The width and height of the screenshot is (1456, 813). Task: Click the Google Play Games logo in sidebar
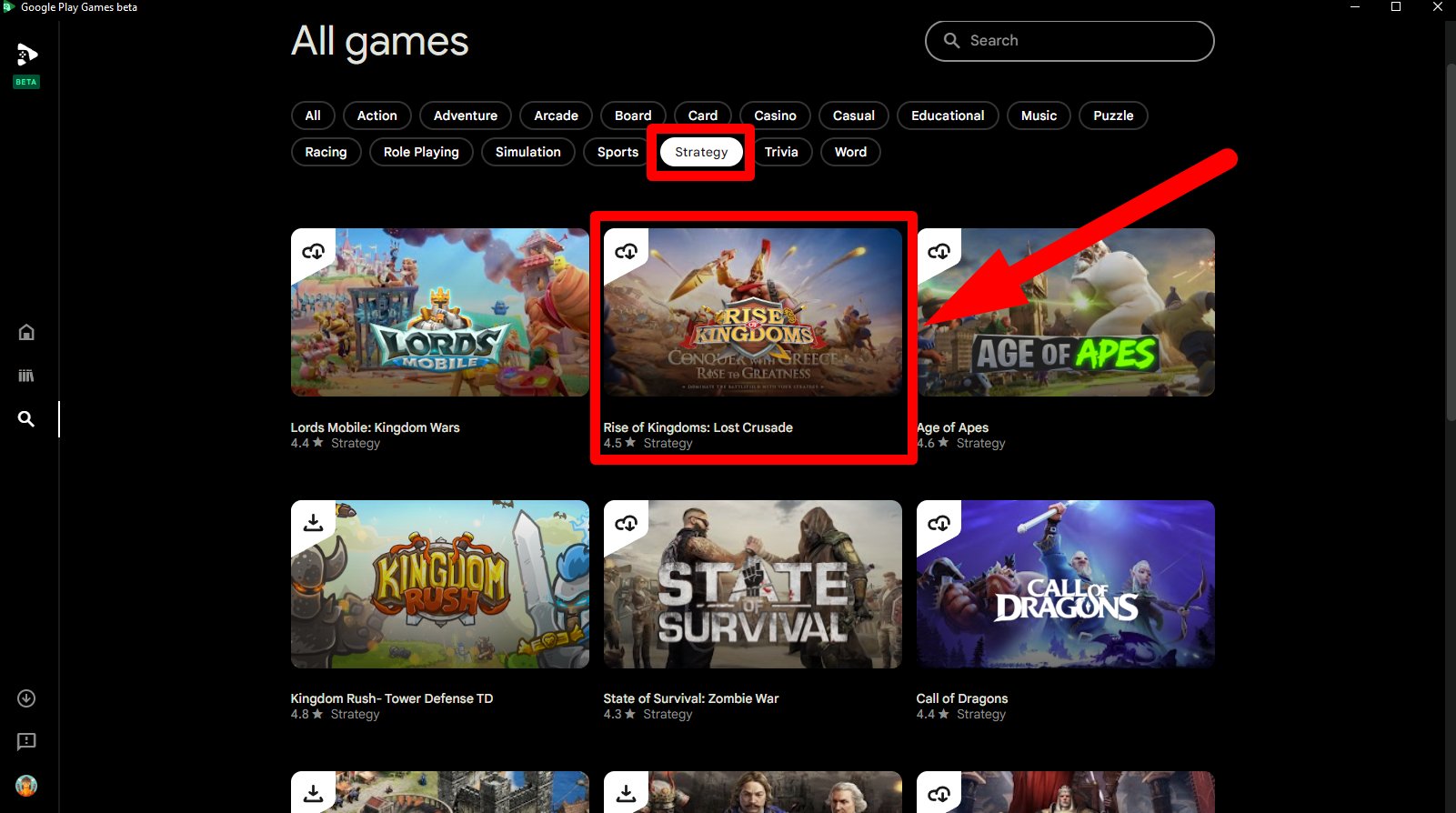point(26,55)
